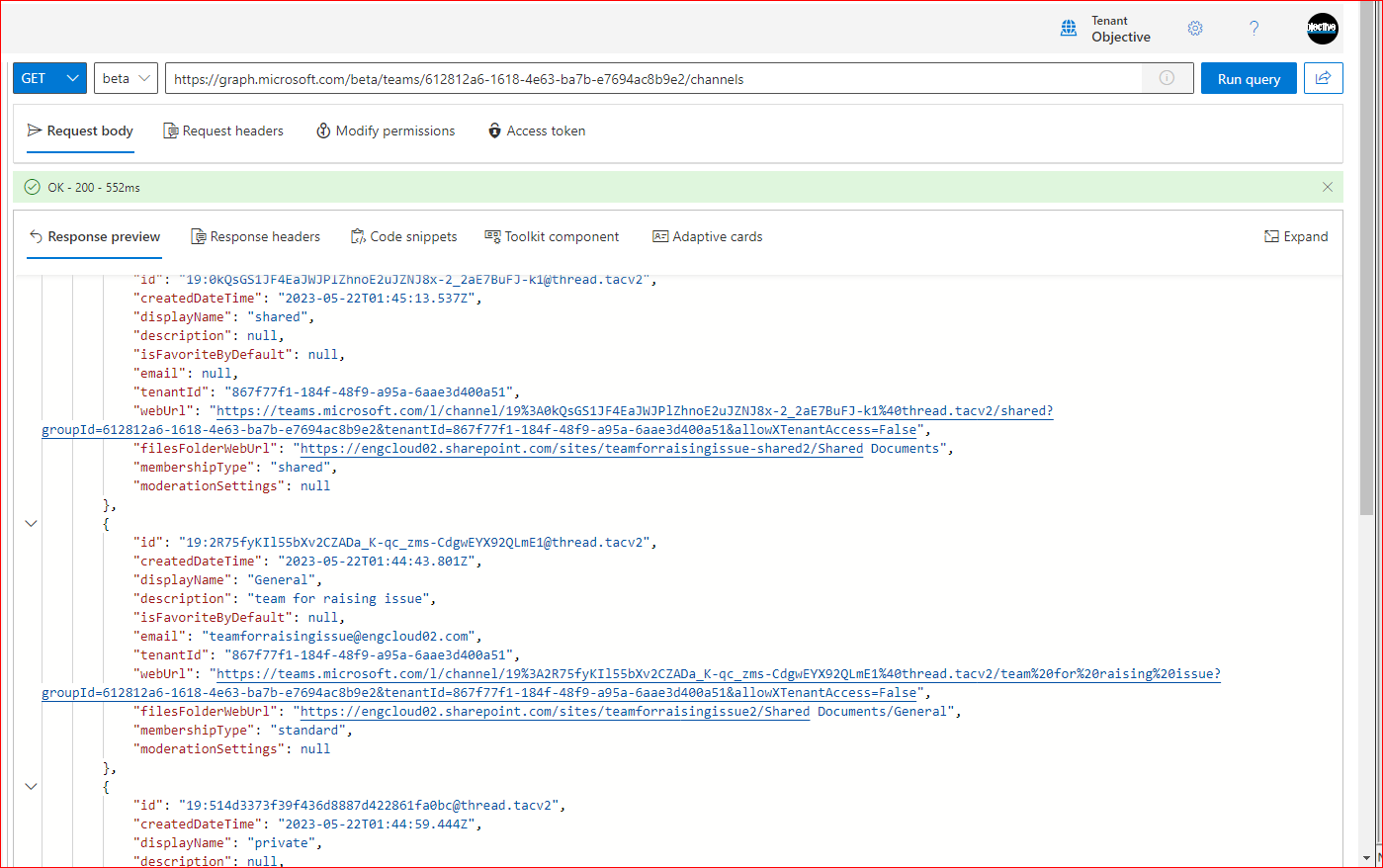Image resolution: width=1383 pixels, height=868 pixels.
Task: Click the Run query button
Action: (x=1248, y=78)
